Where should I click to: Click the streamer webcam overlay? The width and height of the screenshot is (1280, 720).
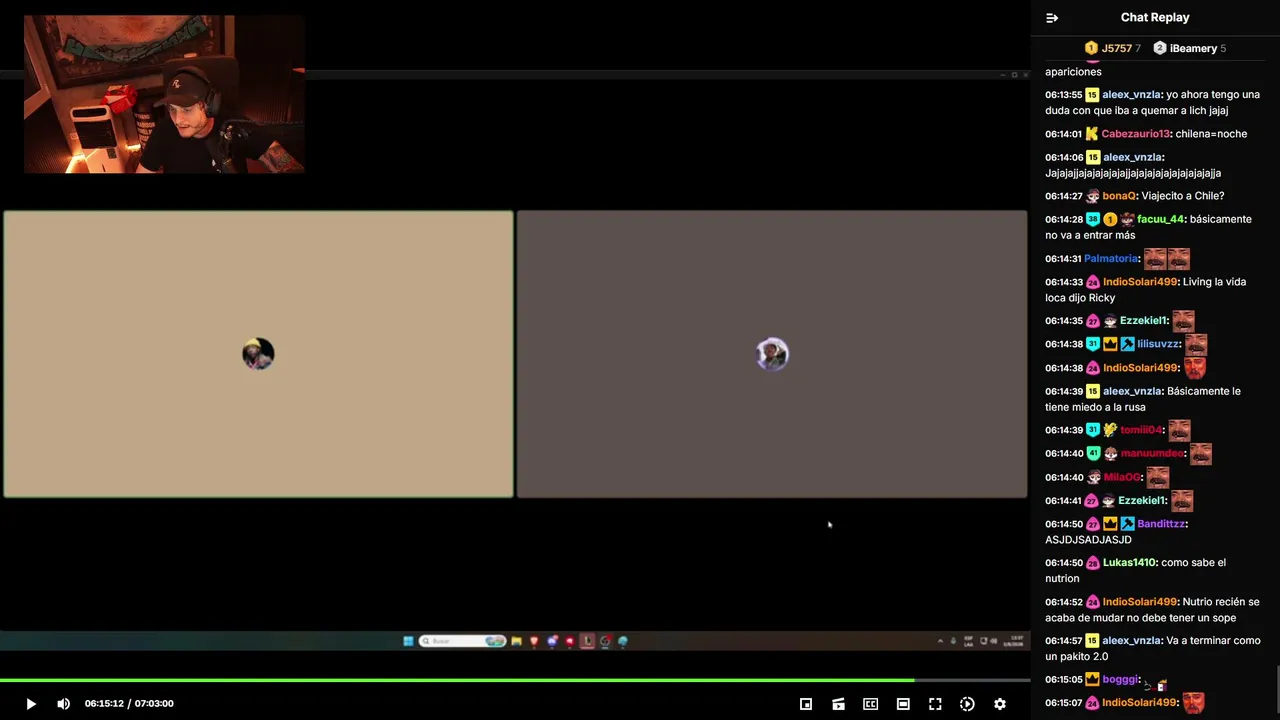164,94
